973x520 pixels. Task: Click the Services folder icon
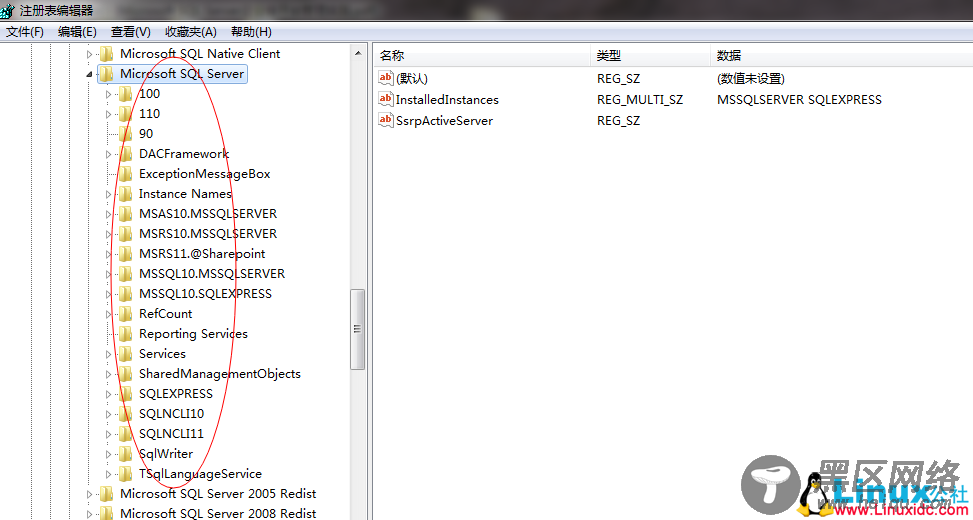pyautogui.click(x=126, y=354)
